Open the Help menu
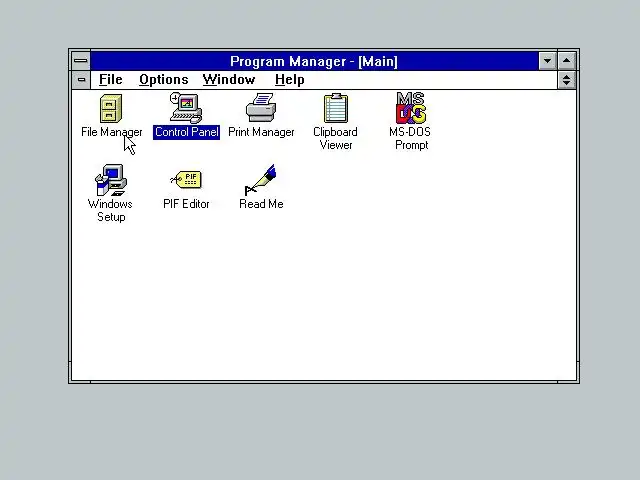Screen dimensions: 640x480 tap(289, 80)
